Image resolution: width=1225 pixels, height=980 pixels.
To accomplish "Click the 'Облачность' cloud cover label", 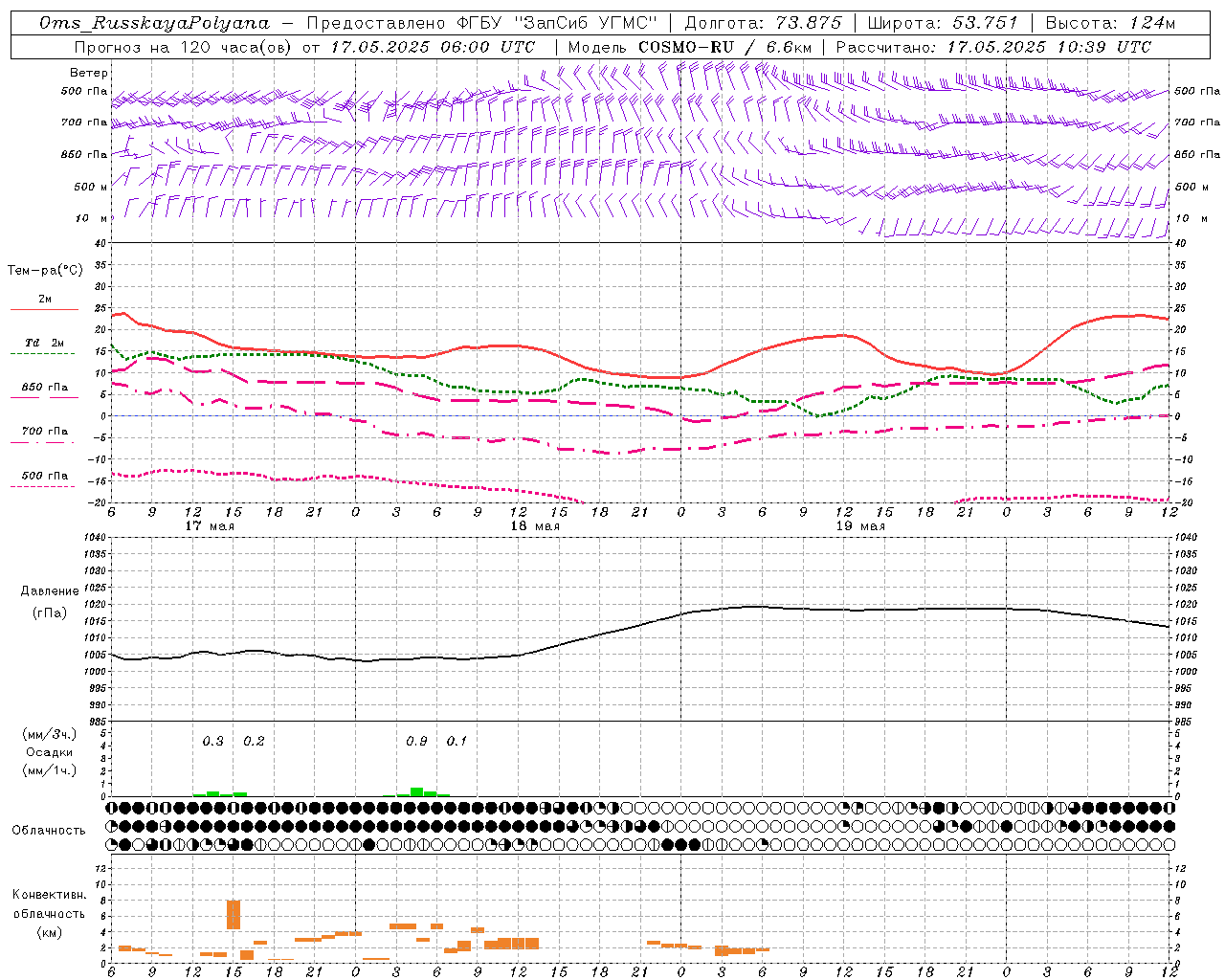I will [49, 831].
